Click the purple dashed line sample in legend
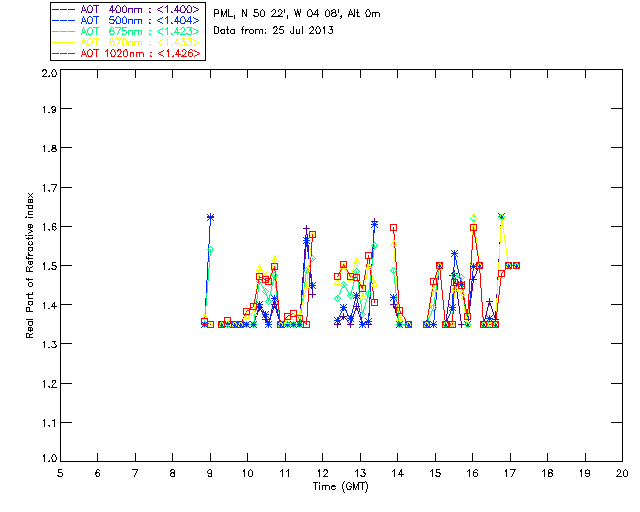This screenshot has height=512, width=640. coord(64,9)
